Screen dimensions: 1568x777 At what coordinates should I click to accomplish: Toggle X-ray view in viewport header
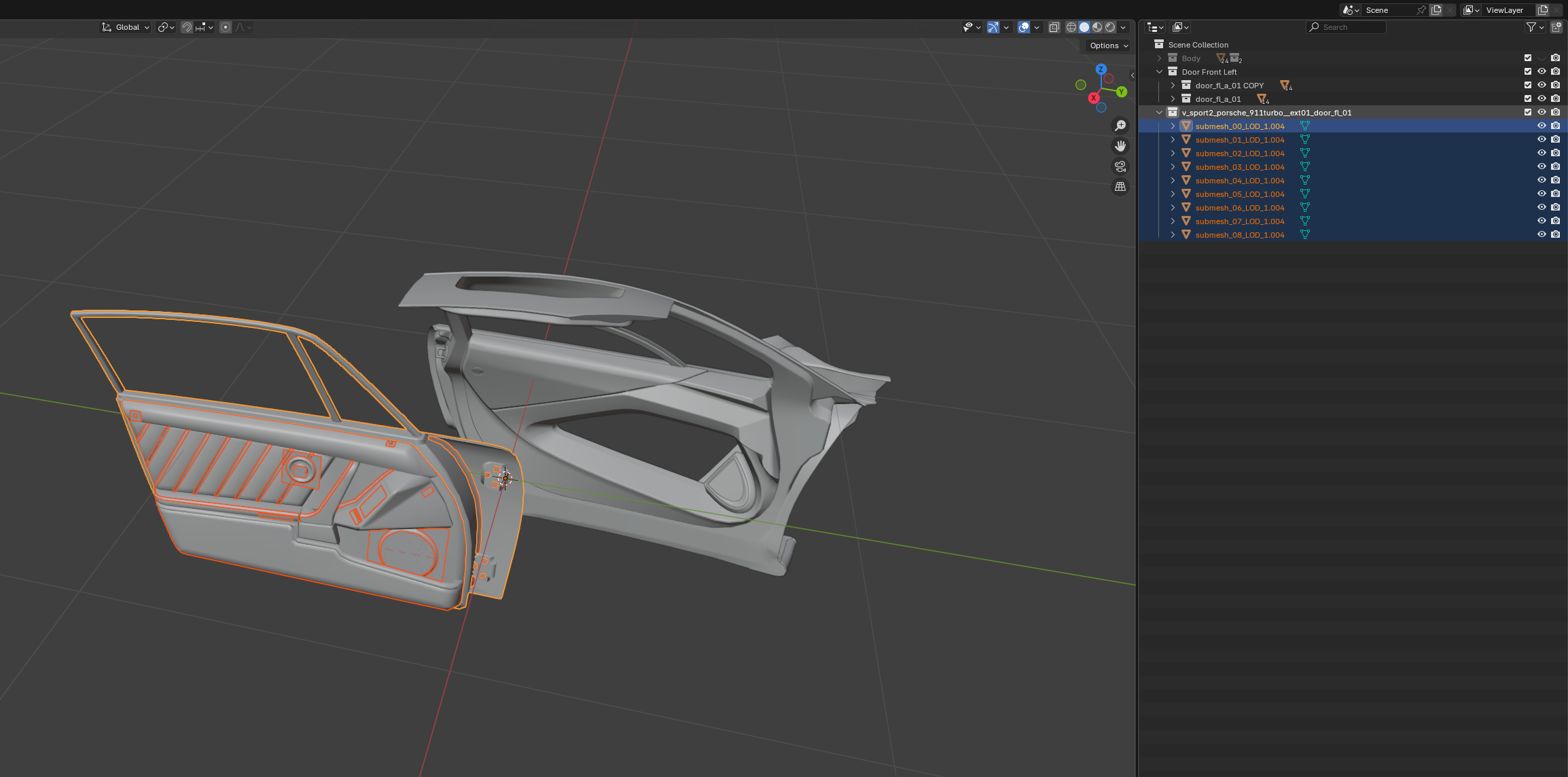pos(1054,27)
